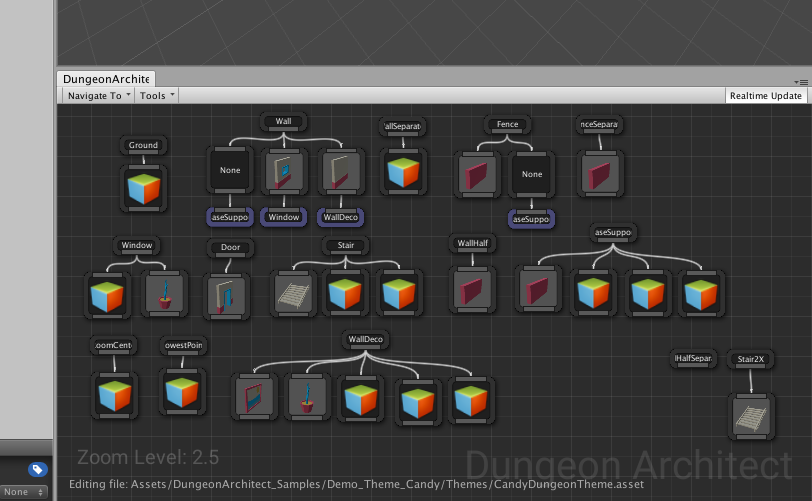Select the WallHalf marker node
This screenshot has width=812, height=501.
(472, 244)
